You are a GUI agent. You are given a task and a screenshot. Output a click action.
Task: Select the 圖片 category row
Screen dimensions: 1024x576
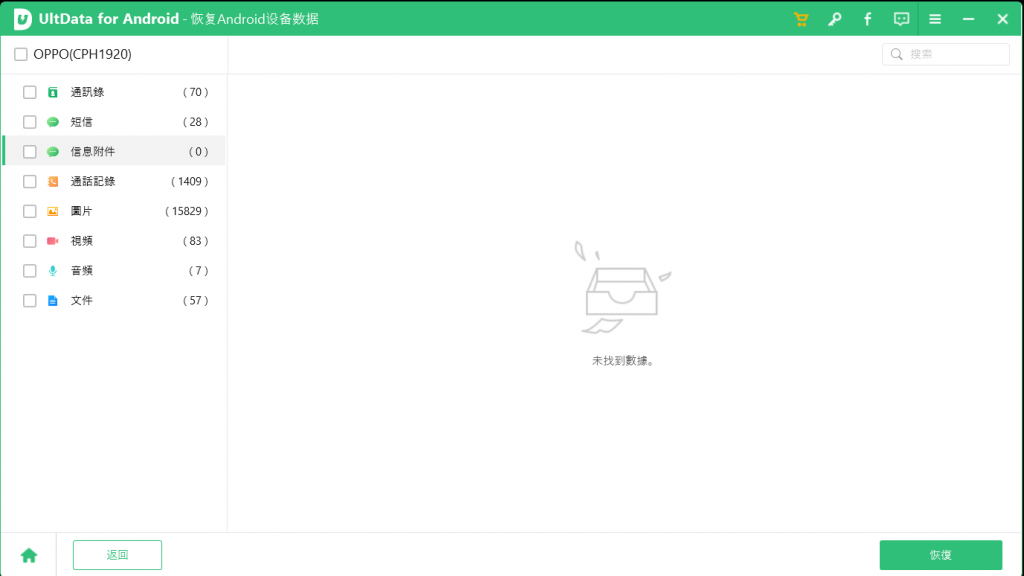tap(114, 211)
